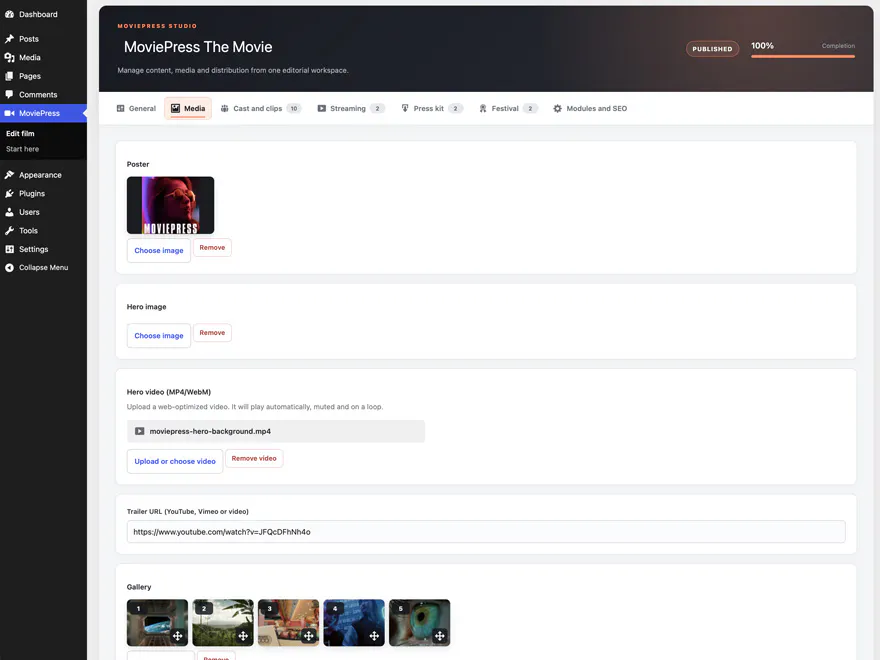Click the video file icon beside moviepress-hero-background.mp4
Screen dimensions: 880x660
pyautogui.click(x=140, y=431)
